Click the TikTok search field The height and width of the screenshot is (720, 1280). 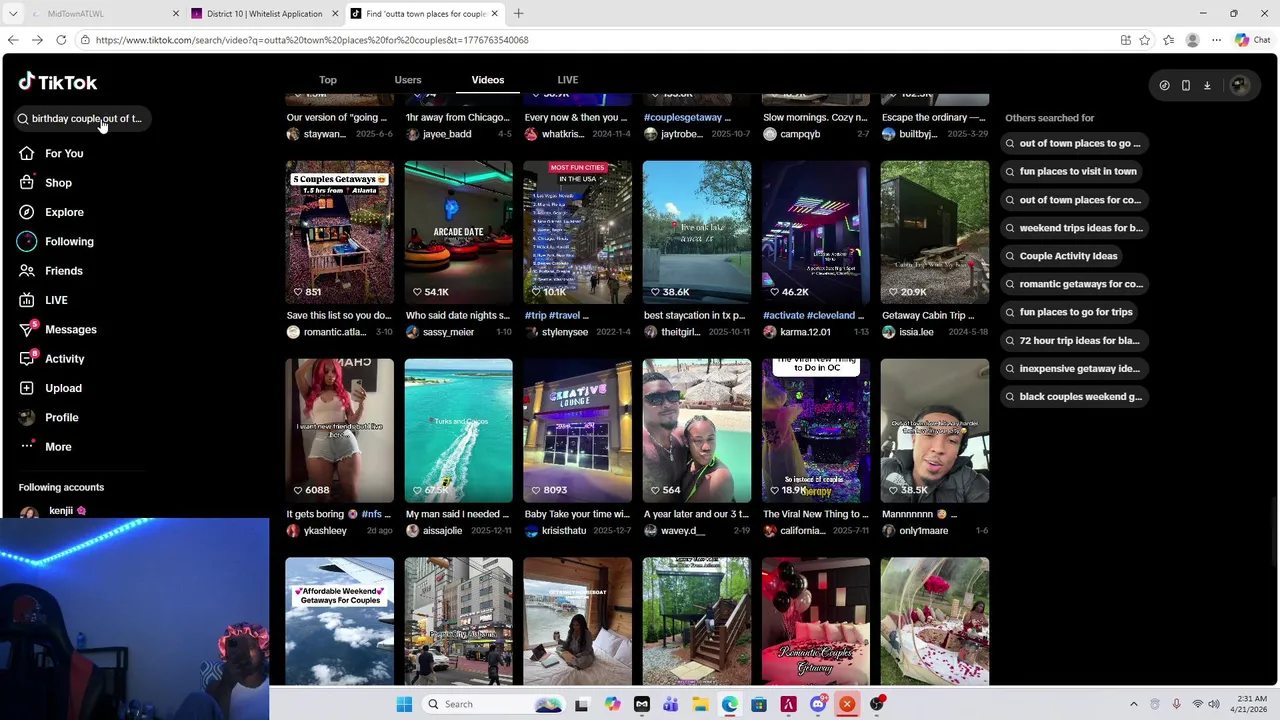click(82, 118)
